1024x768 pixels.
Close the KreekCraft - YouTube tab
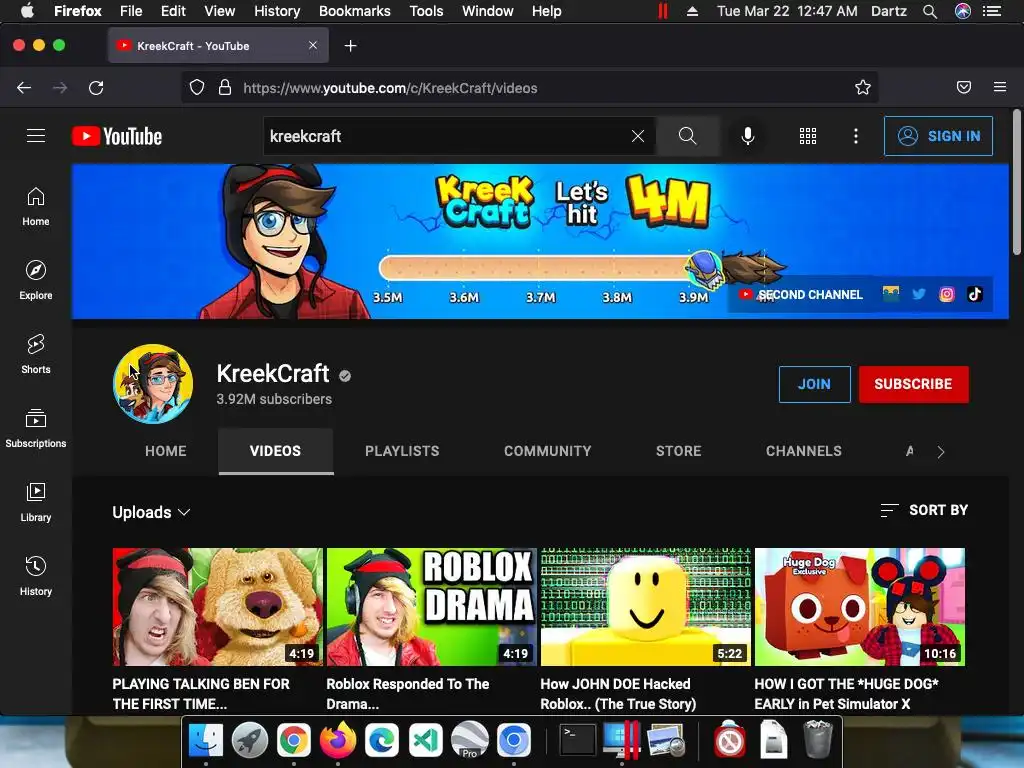(x=313, y=45)
